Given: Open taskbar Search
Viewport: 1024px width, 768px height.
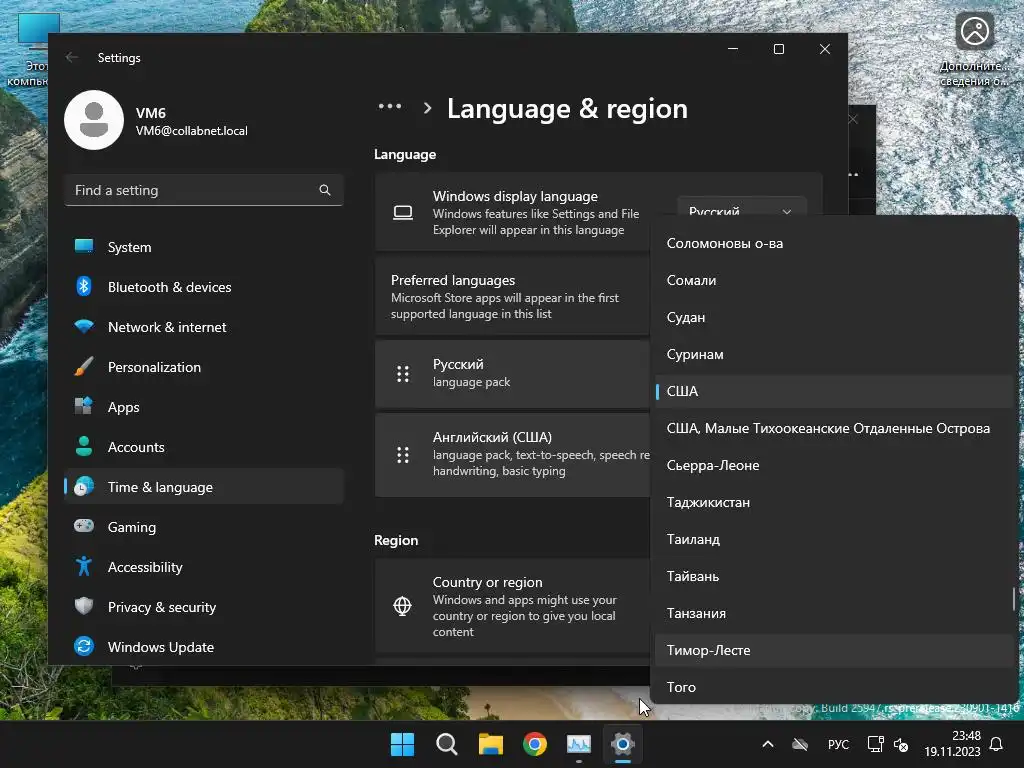Looking at the screenshot, I should 447,744.
